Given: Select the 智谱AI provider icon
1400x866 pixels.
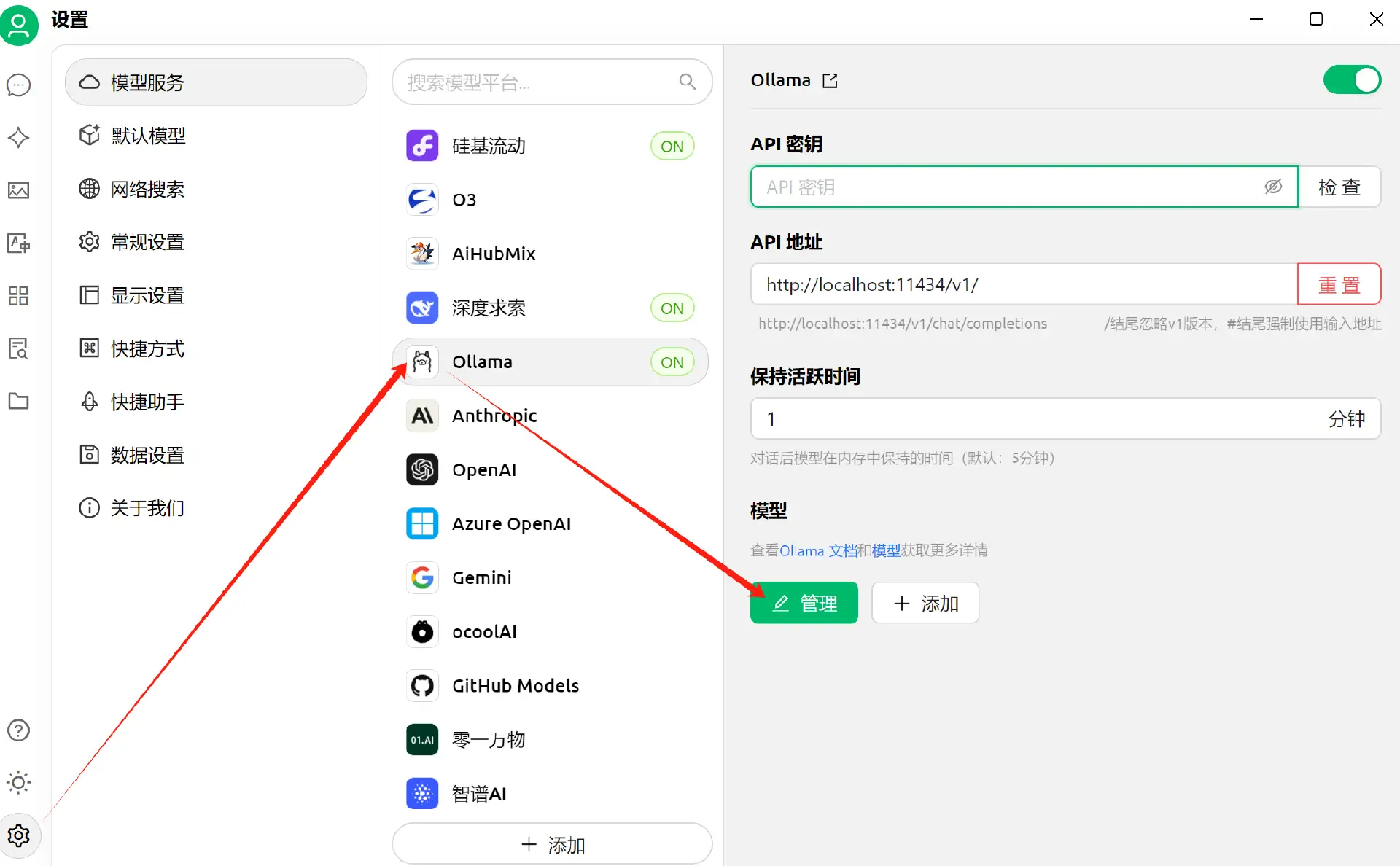Looking at the screenshot, I should [x=422, y=793].
